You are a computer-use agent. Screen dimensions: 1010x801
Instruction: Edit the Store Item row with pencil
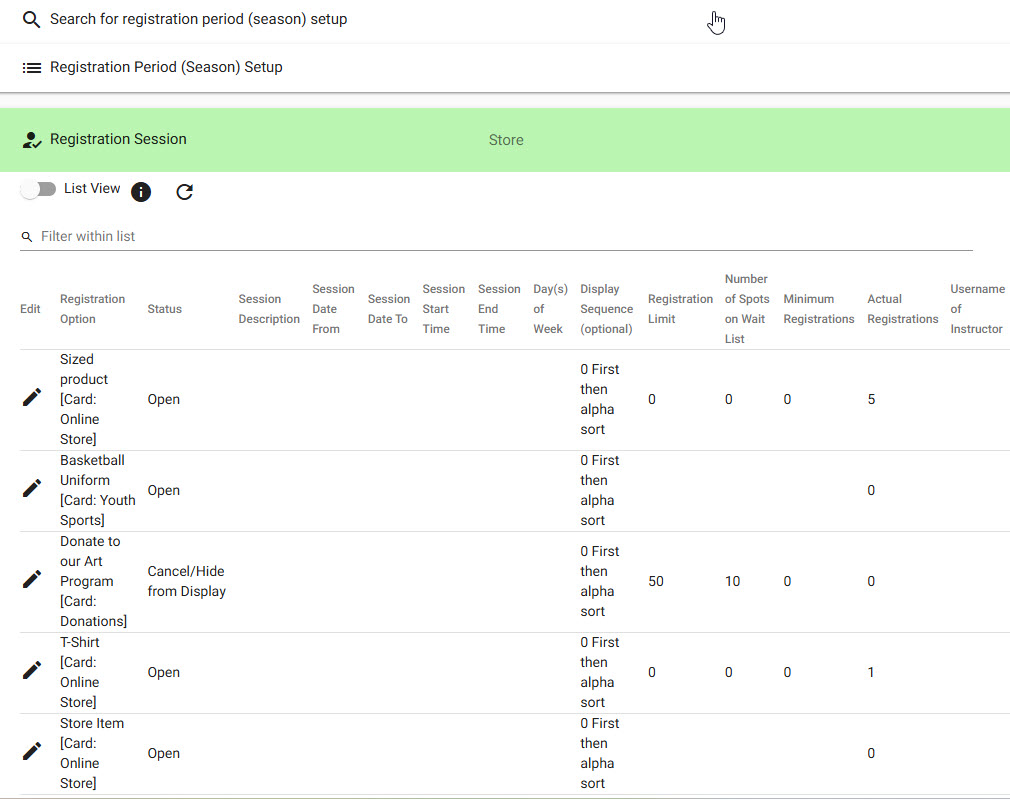click(32, 752)
